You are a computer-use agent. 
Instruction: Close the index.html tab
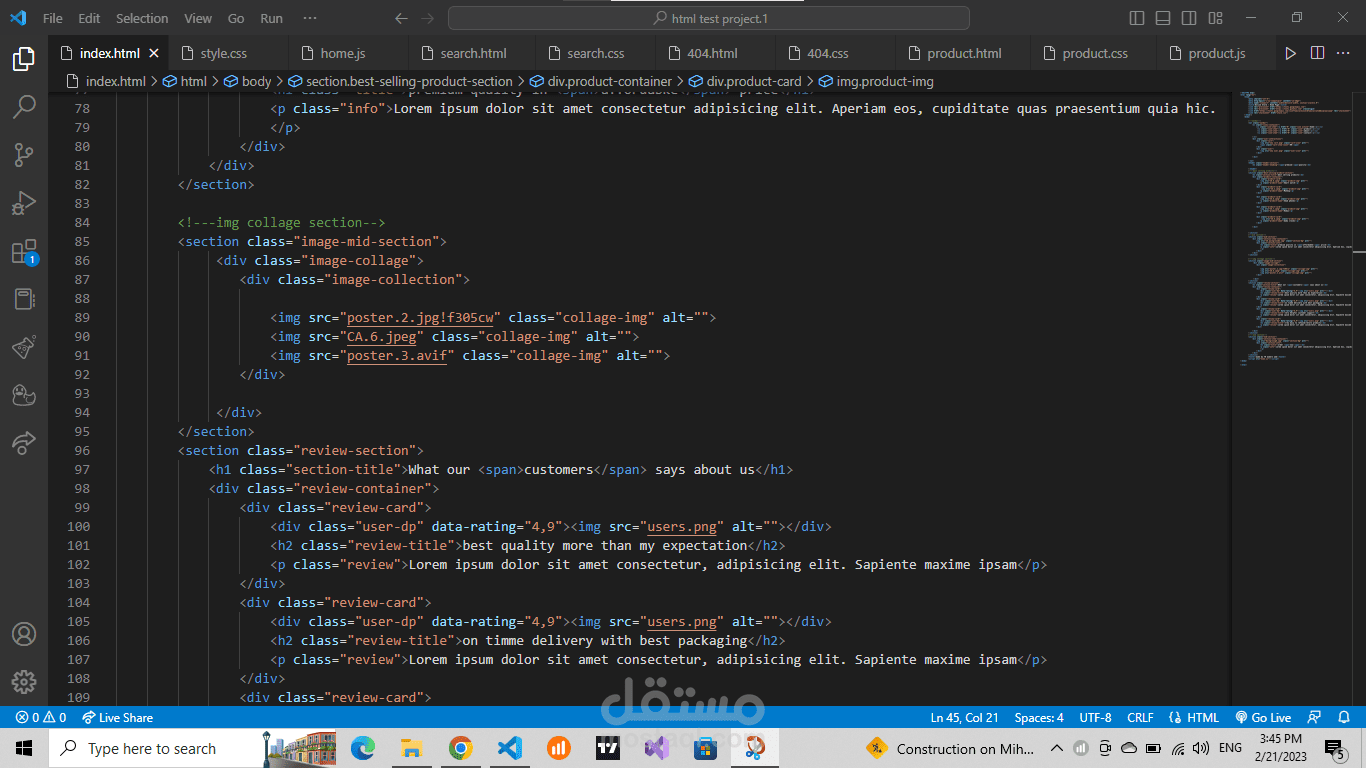(x=154, y=53)
